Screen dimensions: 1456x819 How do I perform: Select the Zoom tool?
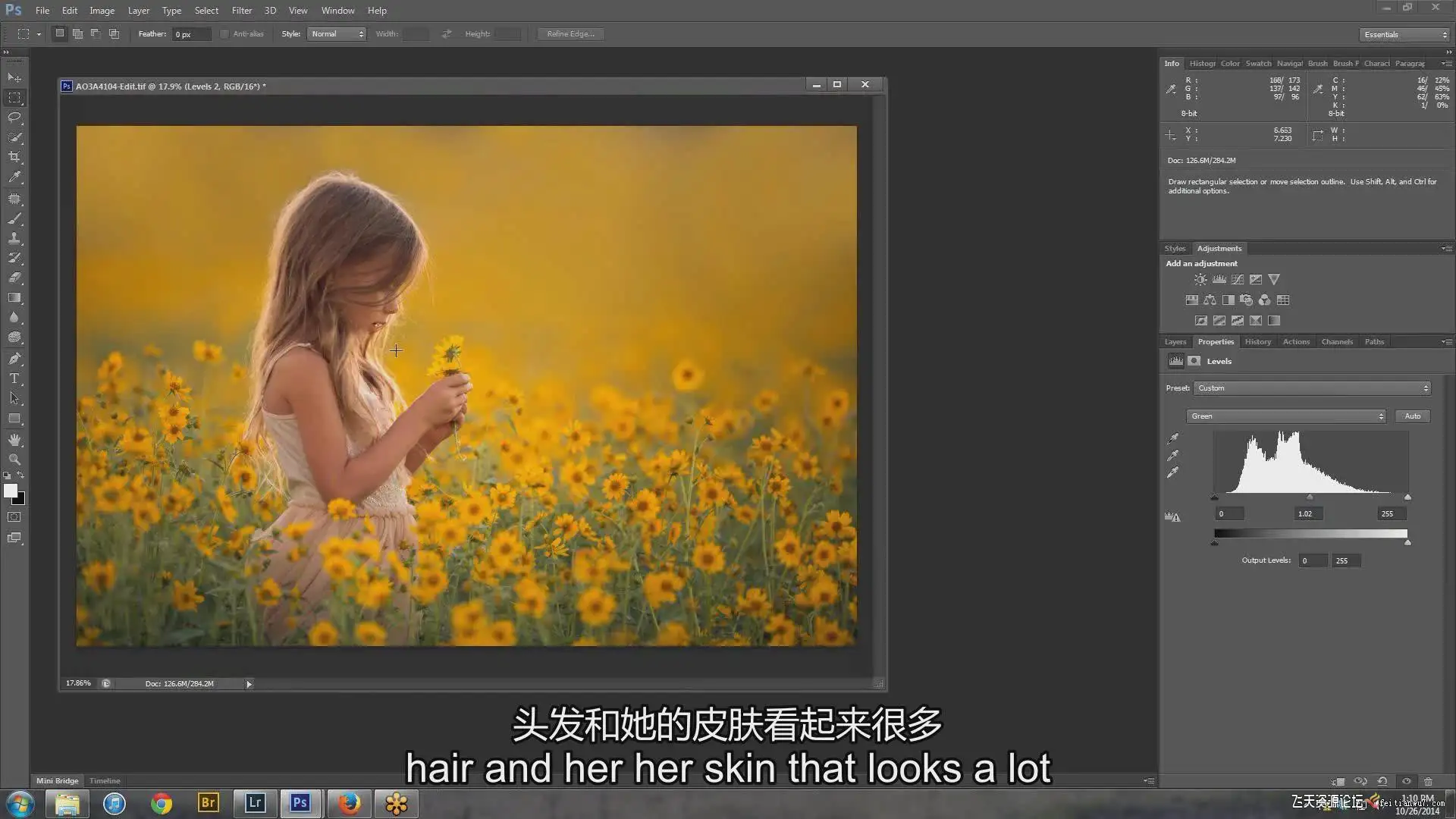tap(14, 459)
